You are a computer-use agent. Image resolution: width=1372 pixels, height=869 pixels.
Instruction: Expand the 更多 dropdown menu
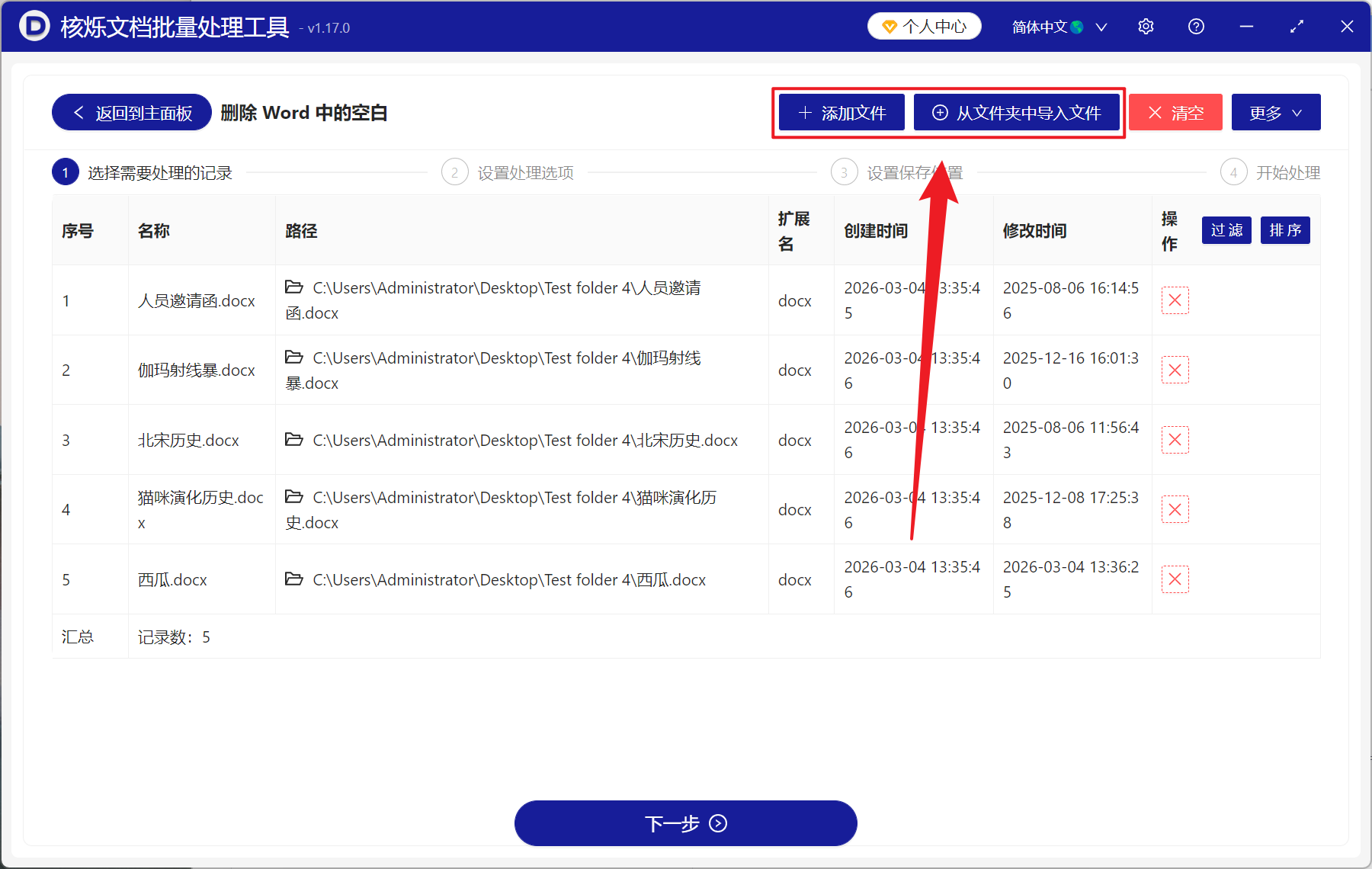(1275, 112)
